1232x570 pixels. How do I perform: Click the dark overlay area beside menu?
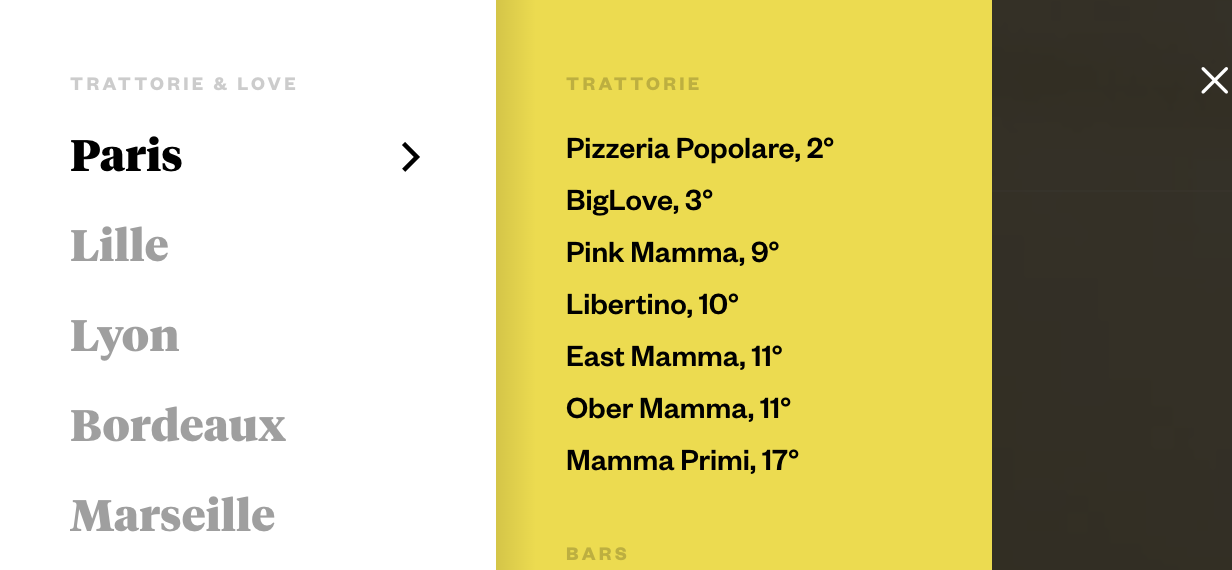coord(1111,320)
